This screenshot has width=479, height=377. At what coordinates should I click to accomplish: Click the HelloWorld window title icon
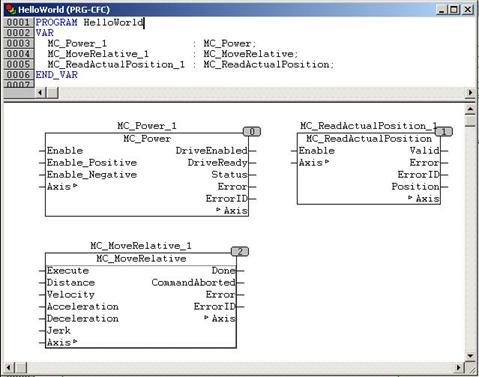coord(11,9)
